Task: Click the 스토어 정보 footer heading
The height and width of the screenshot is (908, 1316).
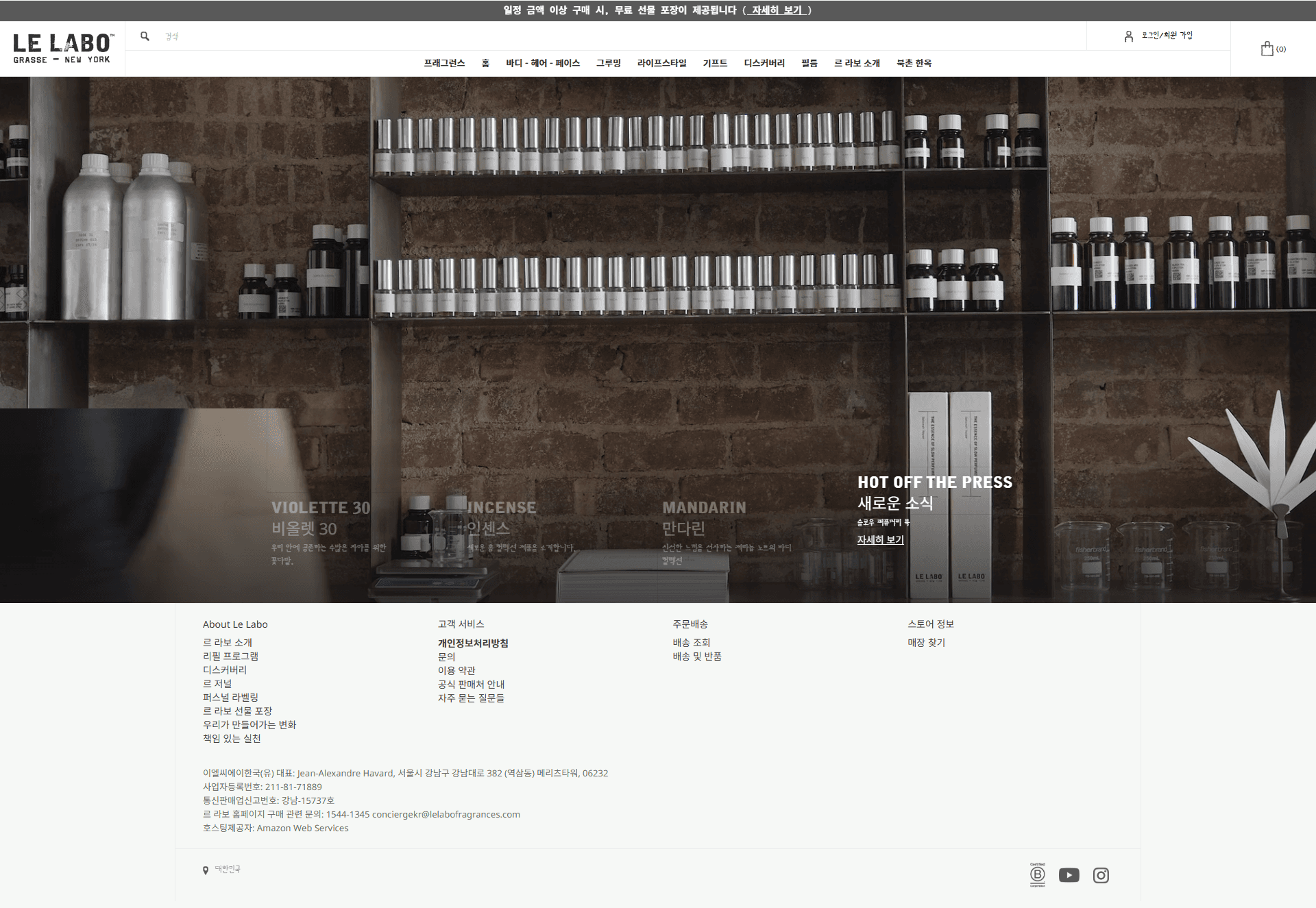Action: pyautogui.click(x=930, y=624)
